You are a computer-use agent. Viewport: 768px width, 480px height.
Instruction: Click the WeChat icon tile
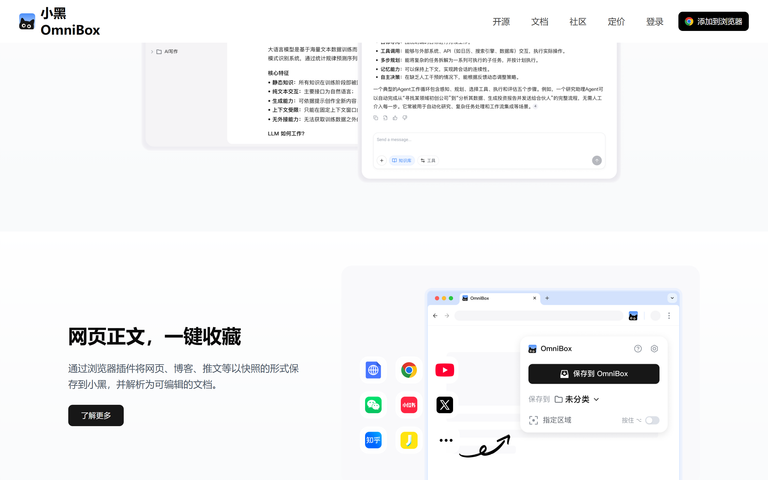pyautogui.click(x=373, y=405)
